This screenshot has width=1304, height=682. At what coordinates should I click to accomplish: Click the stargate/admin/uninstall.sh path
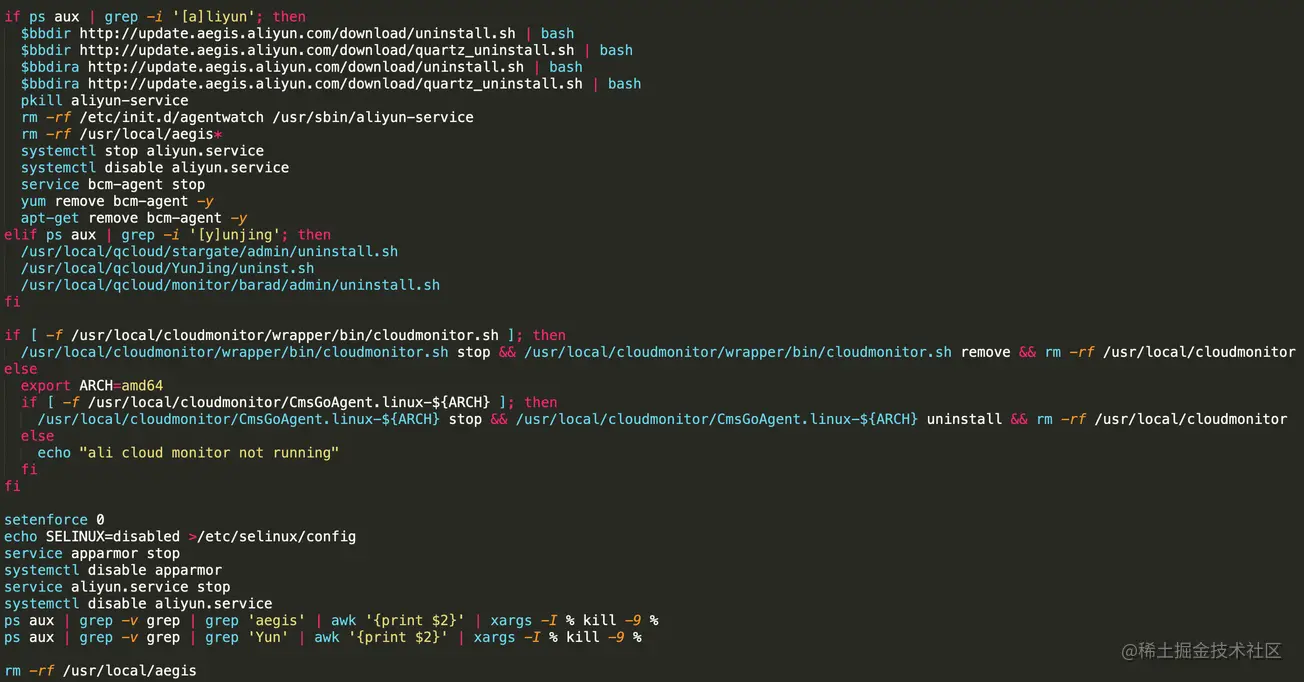pyautogui.click(x=209, y=251)
